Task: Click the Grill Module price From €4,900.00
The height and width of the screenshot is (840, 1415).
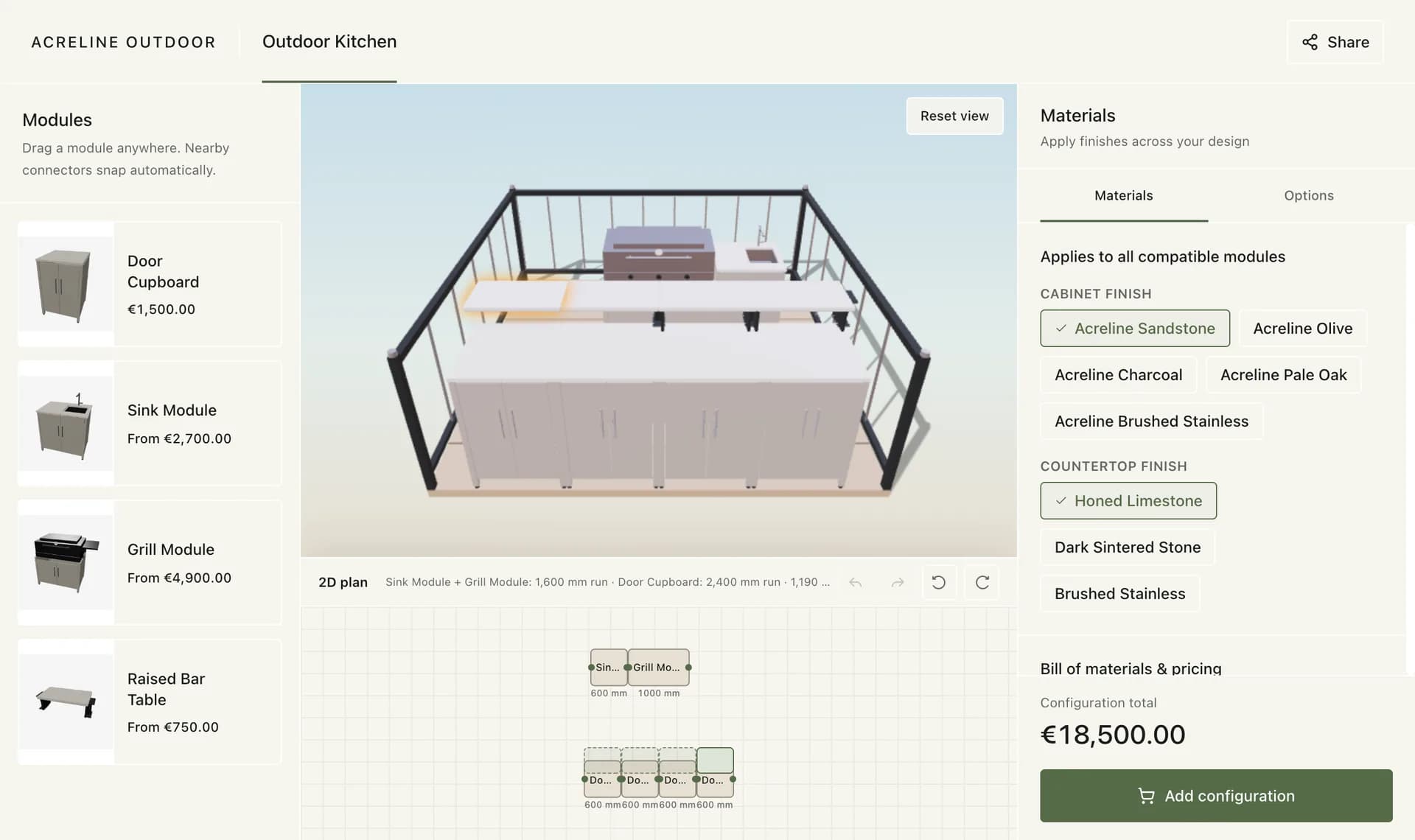Action: click(179, 578)
